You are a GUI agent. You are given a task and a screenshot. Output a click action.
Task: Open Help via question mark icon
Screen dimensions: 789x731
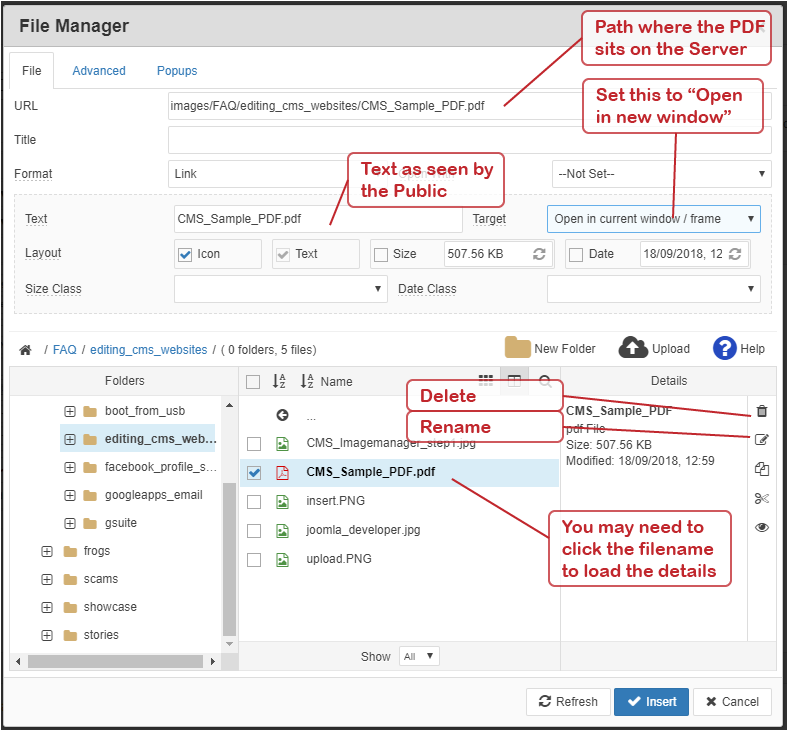coord(725,348)
